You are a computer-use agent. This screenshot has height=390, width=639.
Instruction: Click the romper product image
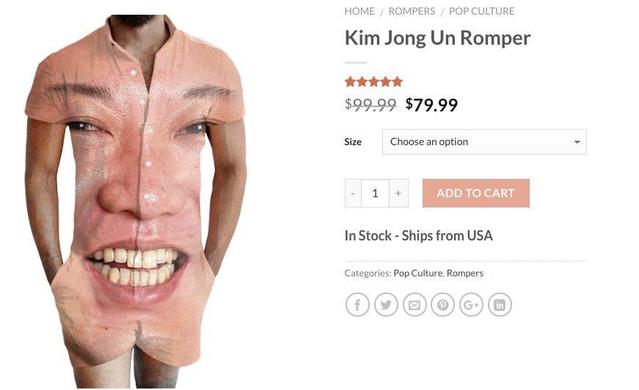coord(136,201)
